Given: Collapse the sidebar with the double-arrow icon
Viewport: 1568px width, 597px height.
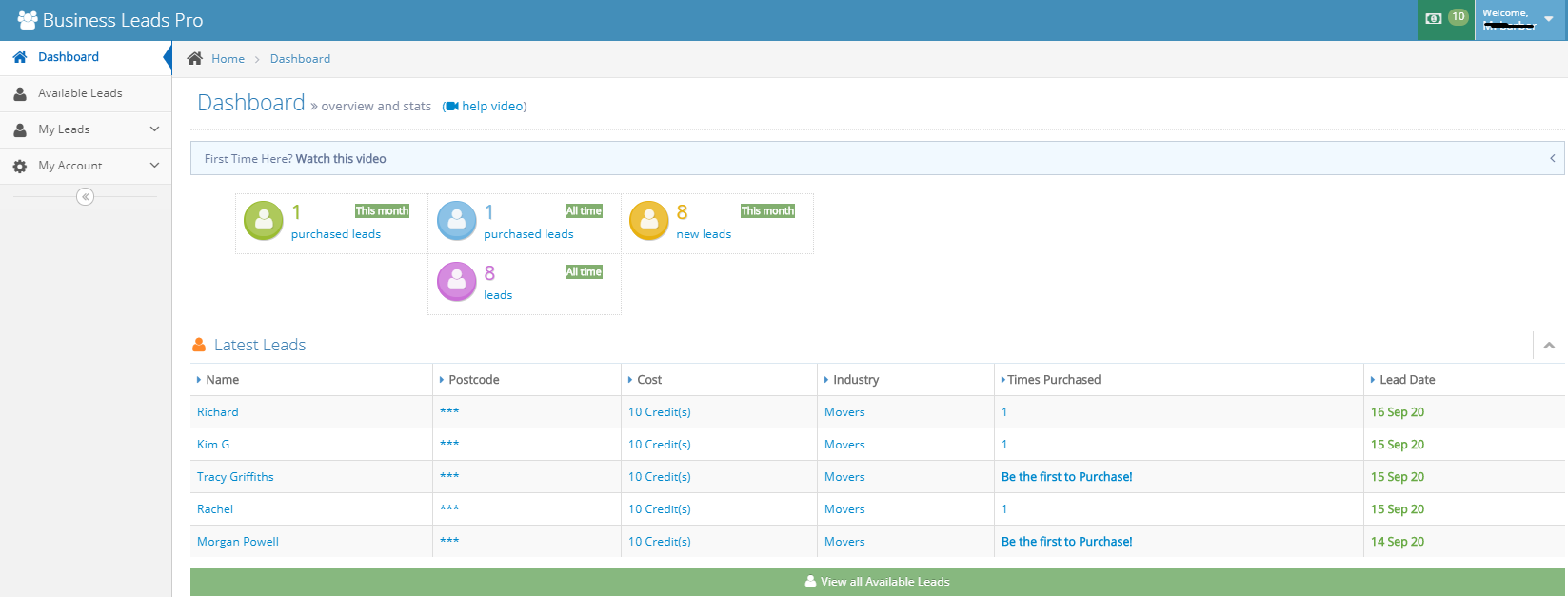Looking at the screenshot, I should 86,197.
